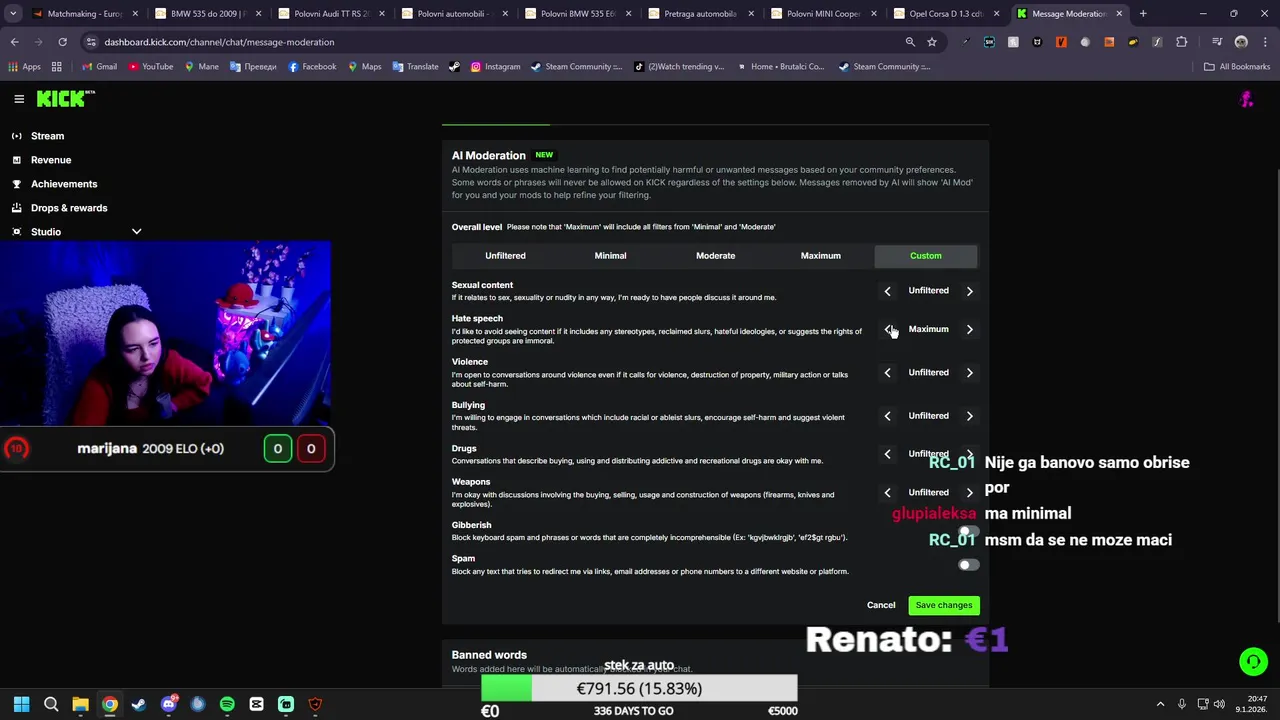
Task: Go back in browser history
Action: pos(15,42)
